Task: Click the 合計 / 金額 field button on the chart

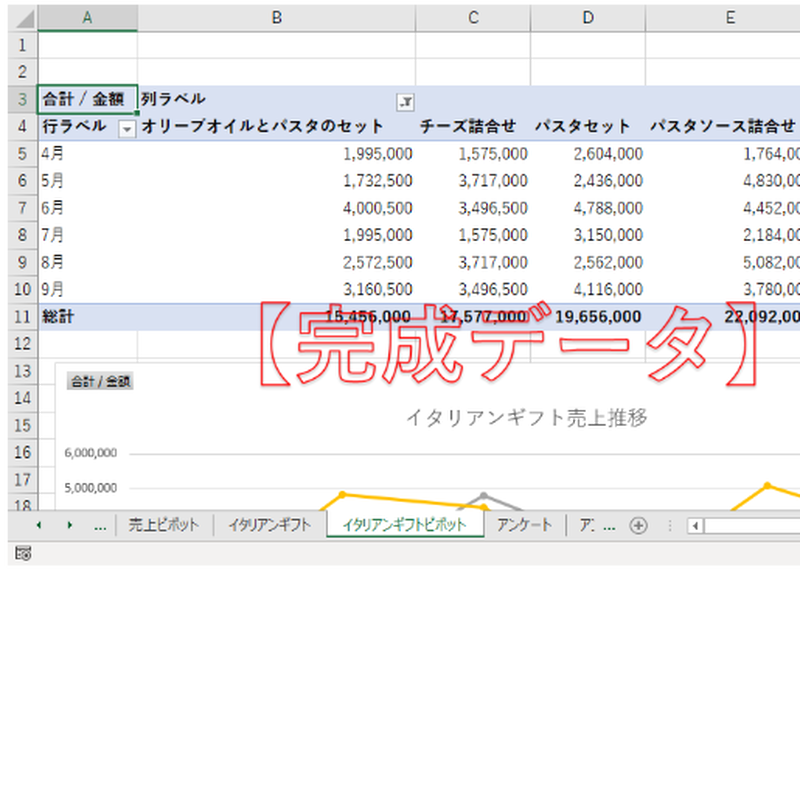Action: [101, 381]
